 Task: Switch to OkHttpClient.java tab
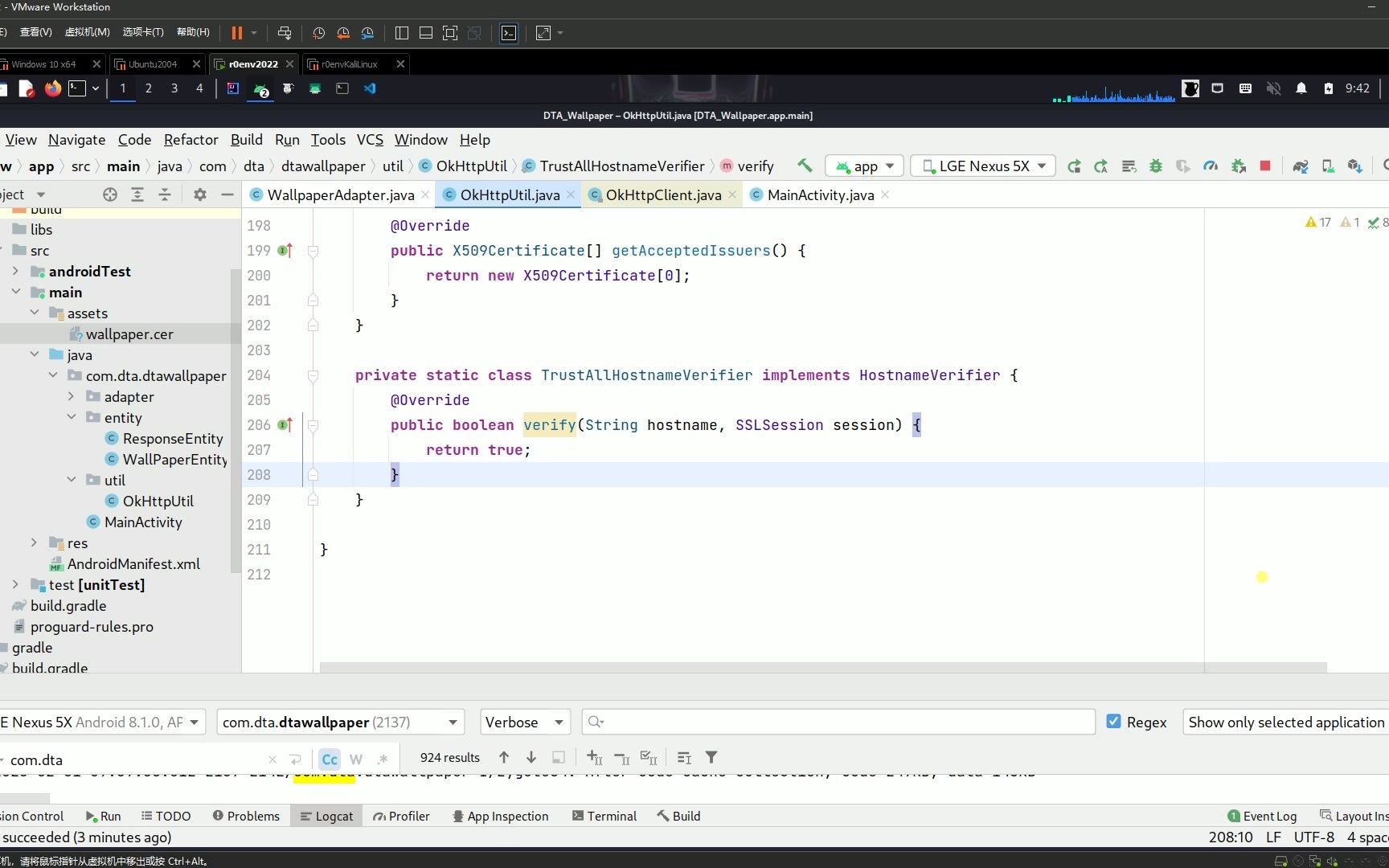coord(663,194)
